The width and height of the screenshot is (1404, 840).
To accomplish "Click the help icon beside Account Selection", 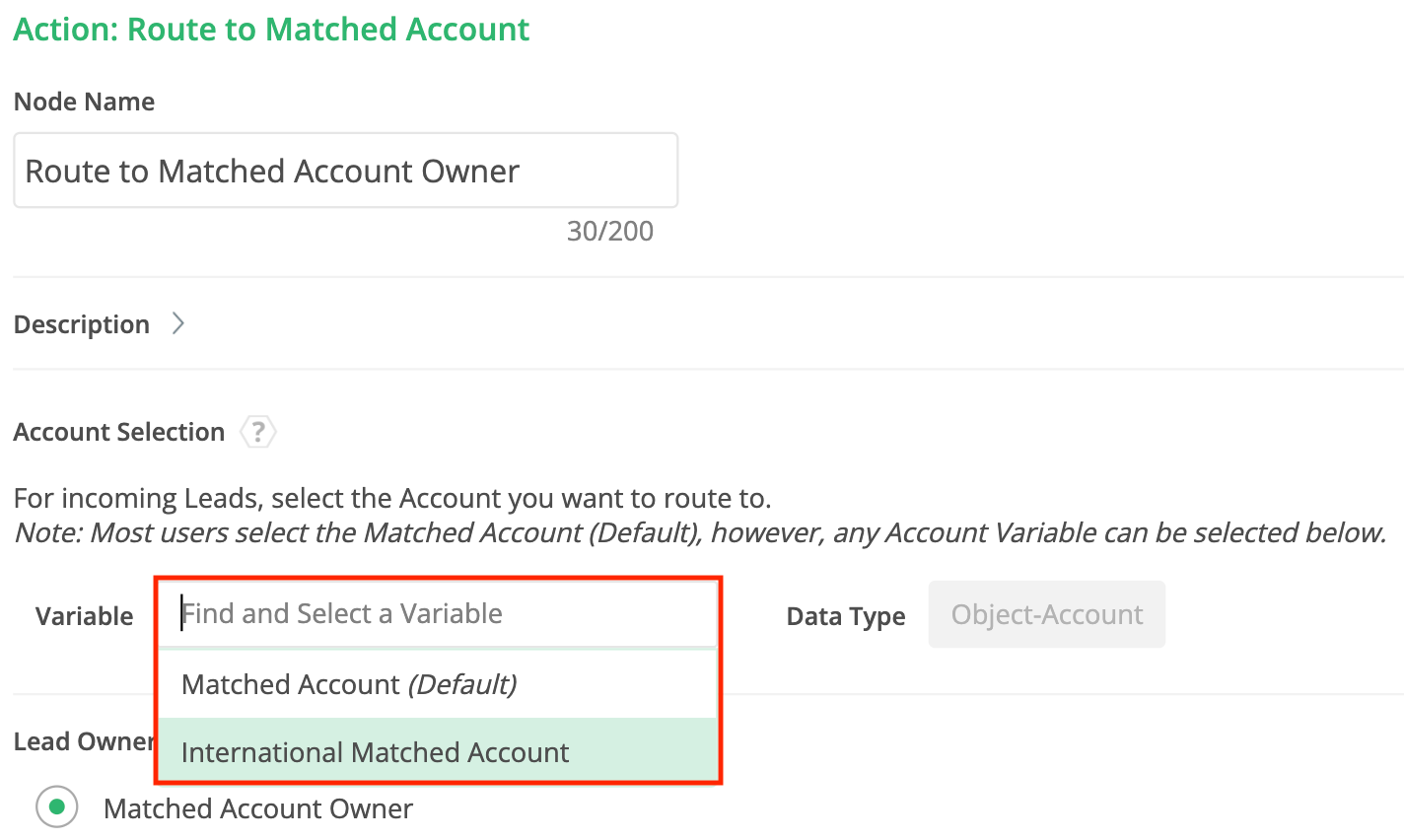I will point(257,432).
